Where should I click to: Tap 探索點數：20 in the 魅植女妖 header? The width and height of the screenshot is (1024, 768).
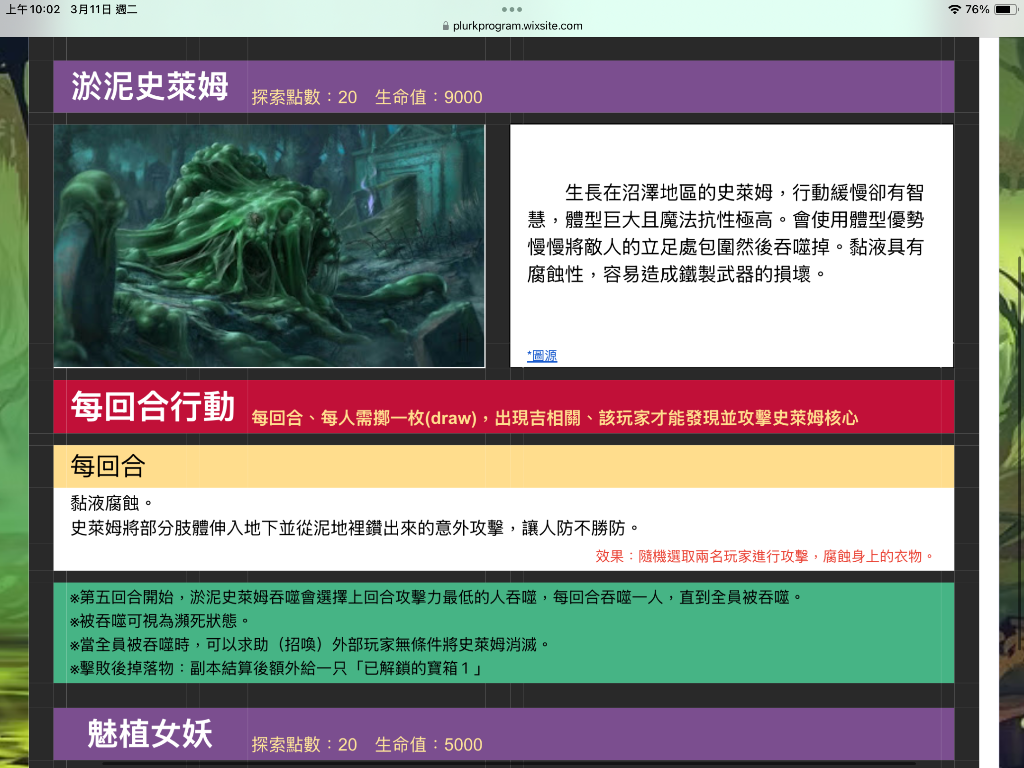[304, 744]
